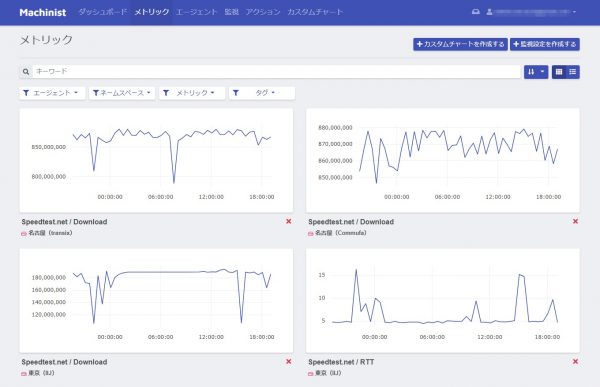Delete the 名古屋 (transix) Download metric

click(289, 221)
